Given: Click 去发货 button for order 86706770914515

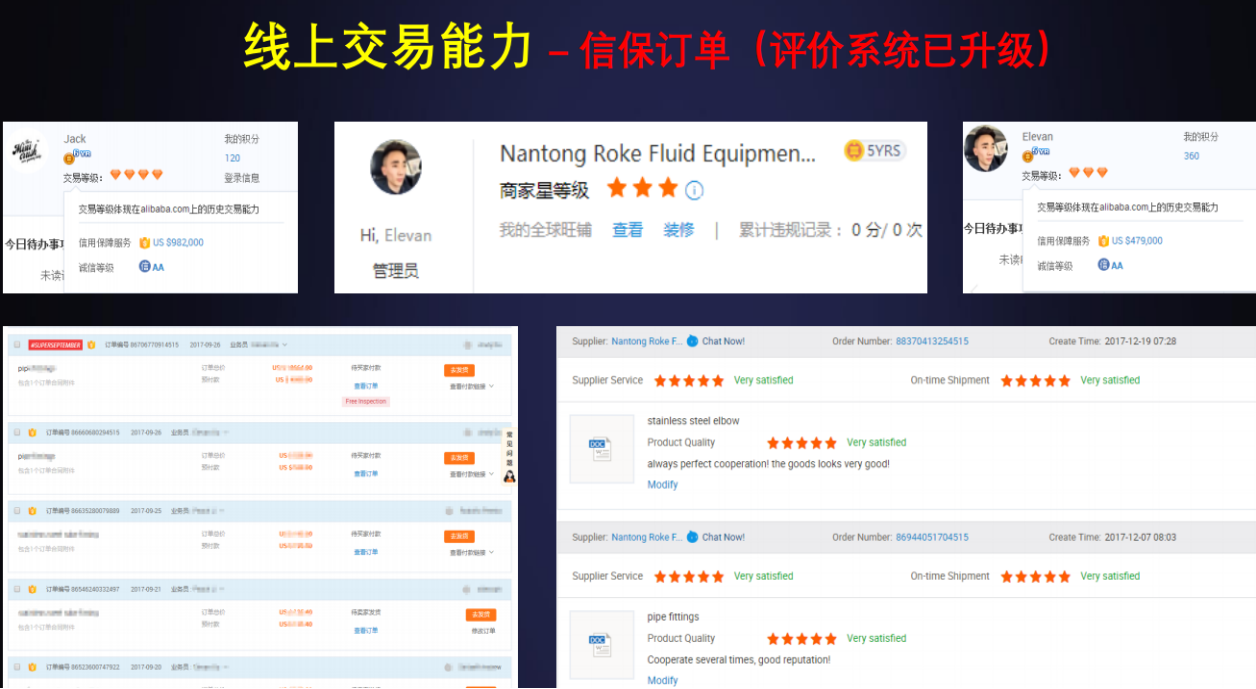Looking at the screenshot, I should [x=459, y=370].
